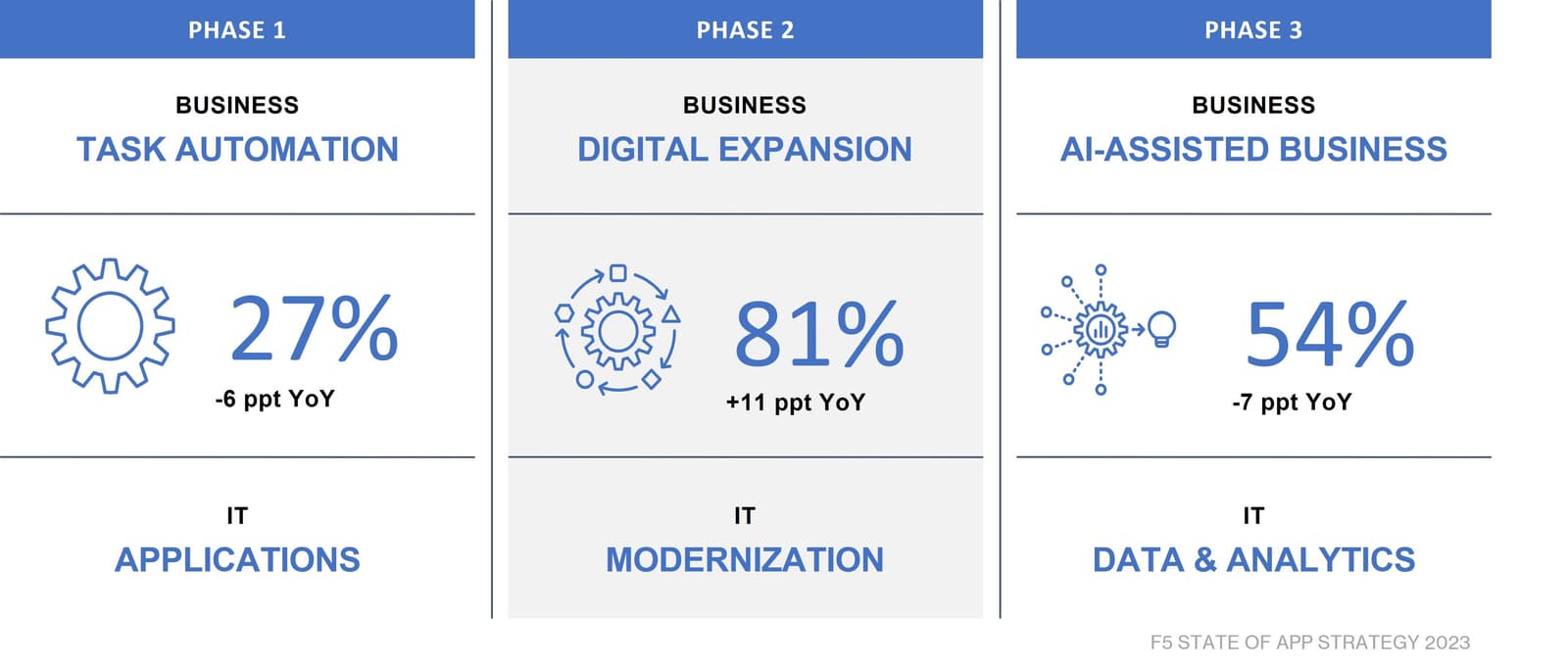Click the large gear icon

tap(110, 326)
